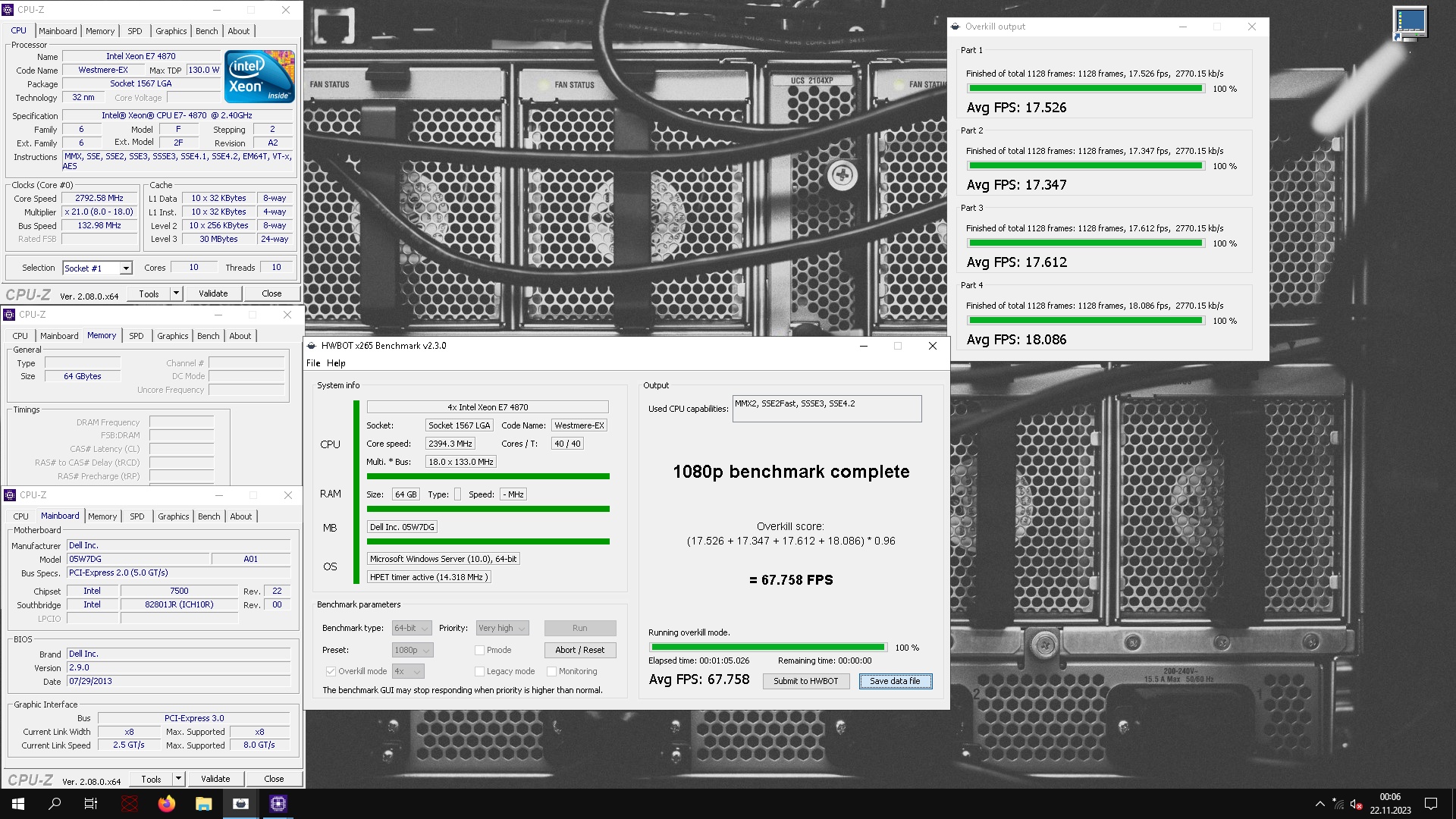Open the Windows Start menu

point(18,804)
